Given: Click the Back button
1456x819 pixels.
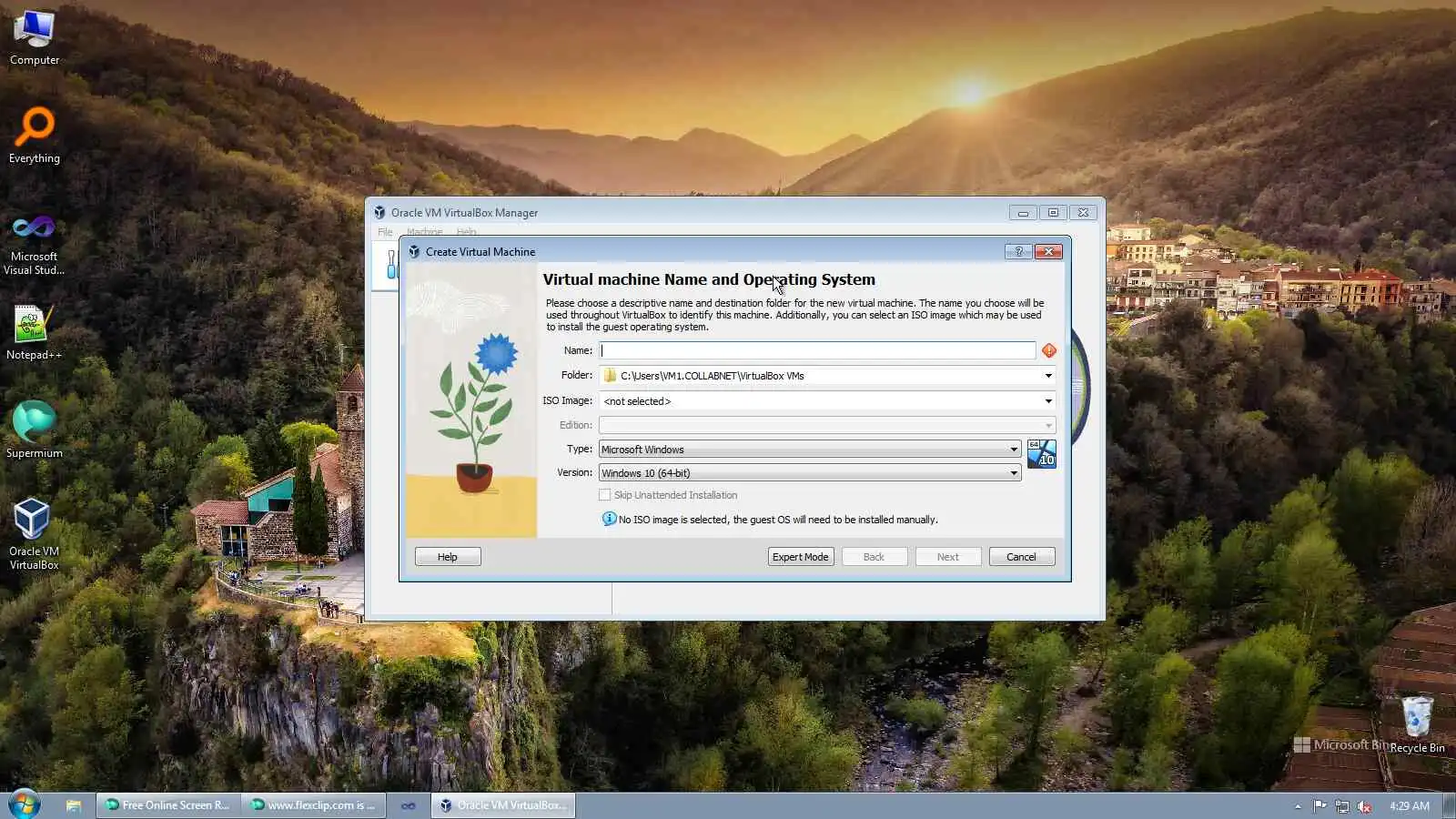Looking at the screenshot, I should (x=874, y=557).
